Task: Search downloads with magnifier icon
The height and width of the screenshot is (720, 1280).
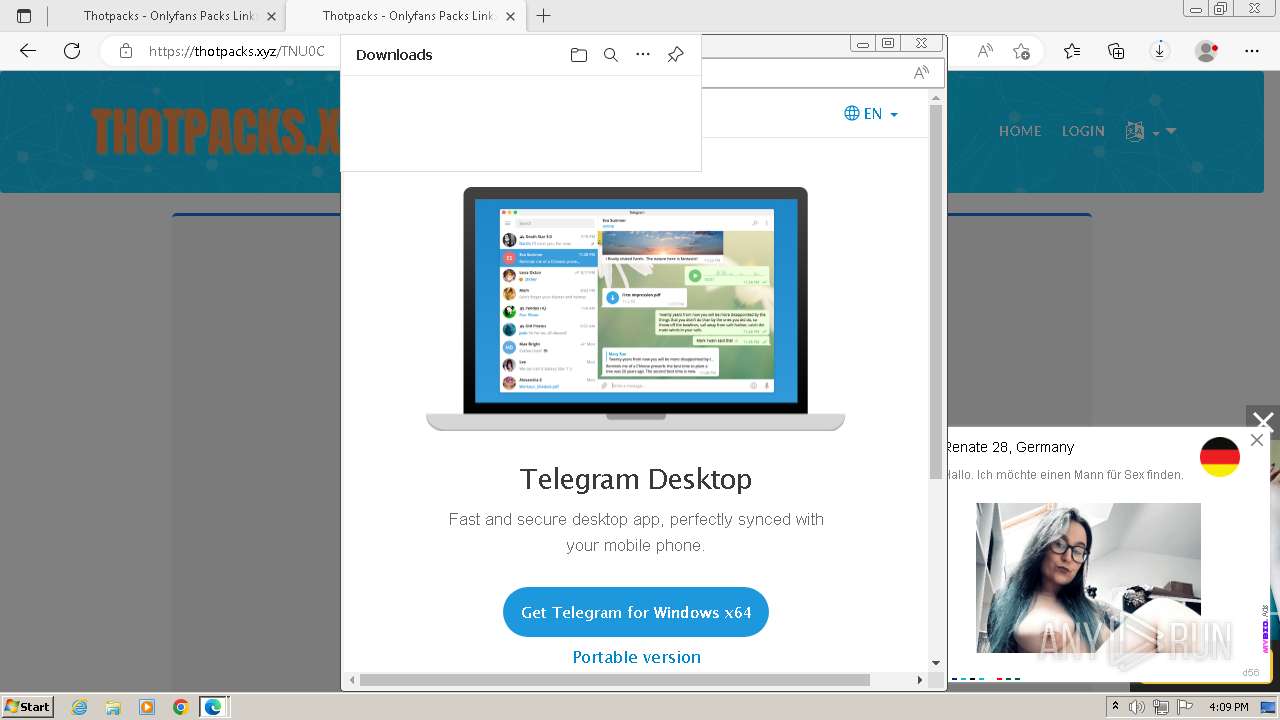Action: [x=611, y=55]
